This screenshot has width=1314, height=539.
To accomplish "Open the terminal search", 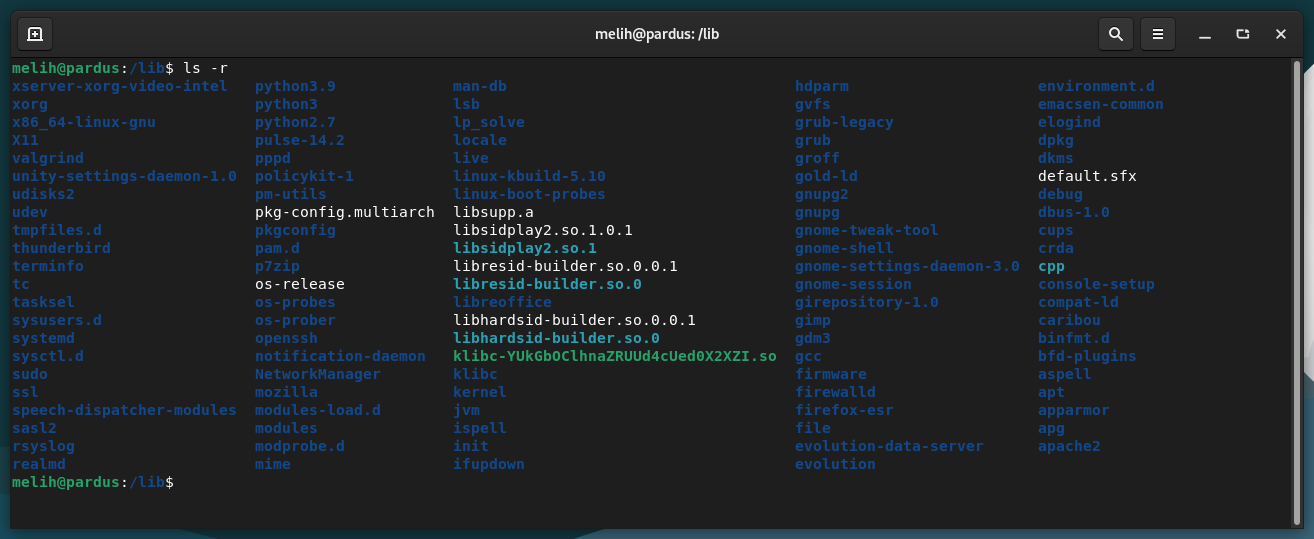I will click(1115, 34).
